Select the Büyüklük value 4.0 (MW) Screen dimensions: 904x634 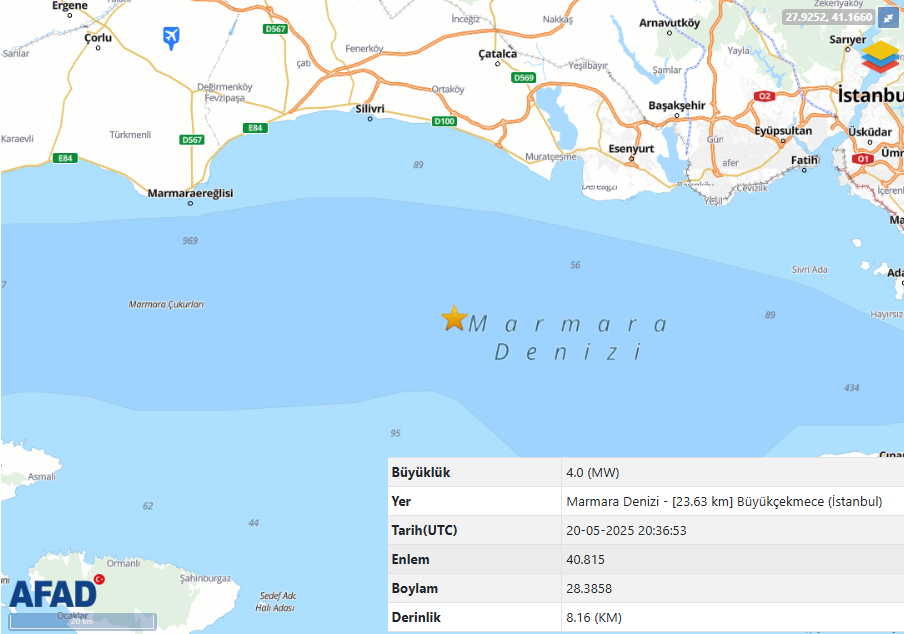[x=593, y=472]
